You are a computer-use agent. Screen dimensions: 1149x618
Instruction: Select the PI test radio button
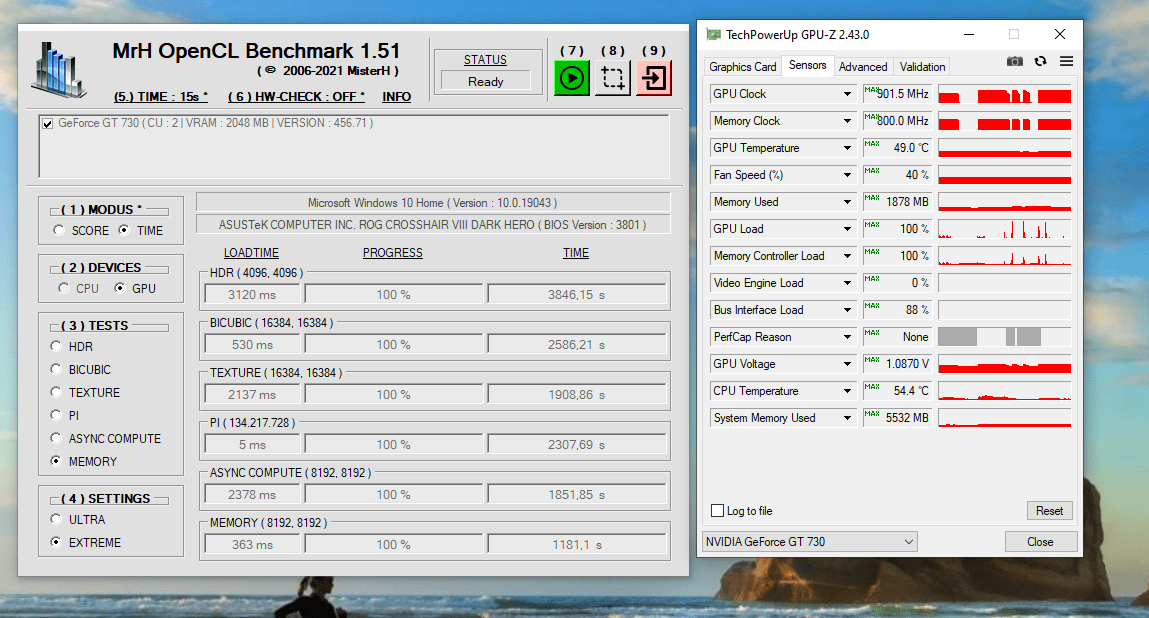[x=56, y=415]
